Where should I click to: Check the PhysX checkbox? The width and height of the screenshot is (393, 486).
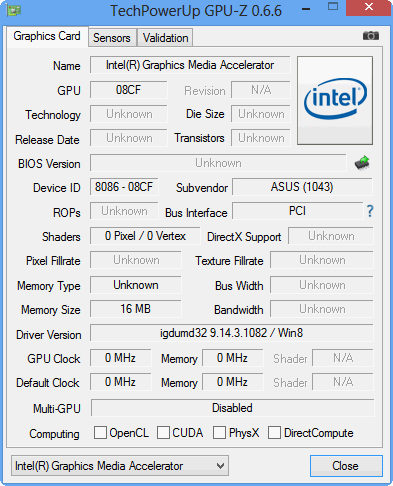(x=219, y=433)
